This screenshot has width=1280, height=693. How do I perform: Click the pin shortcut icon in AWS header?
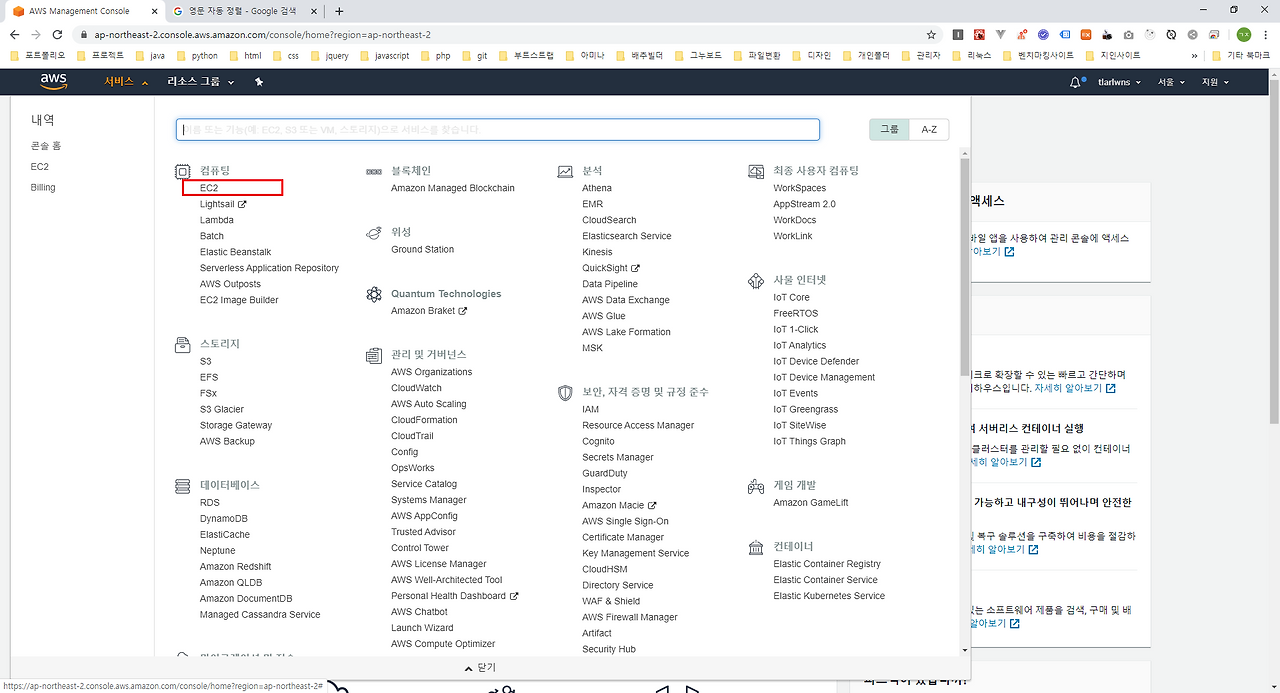click(x=259, y=82)
